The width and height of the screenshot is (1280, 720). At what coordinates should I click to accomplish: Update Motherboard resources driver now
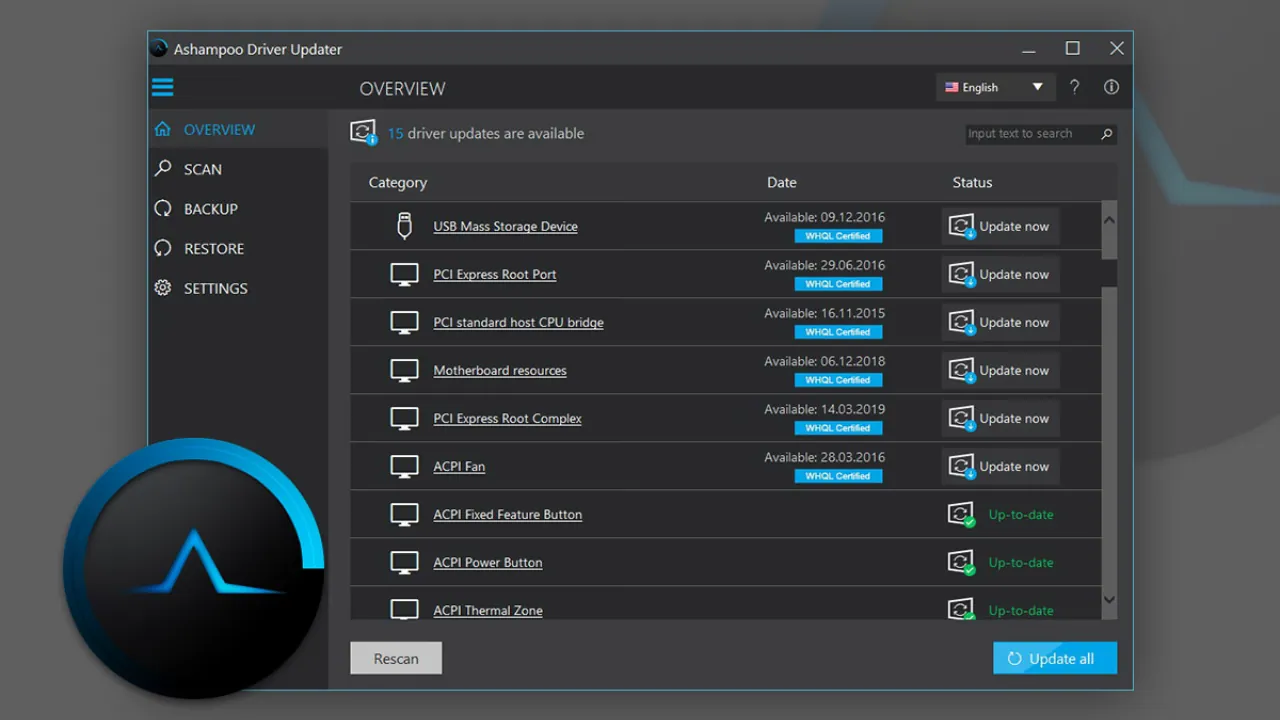tap(1000, 370)
